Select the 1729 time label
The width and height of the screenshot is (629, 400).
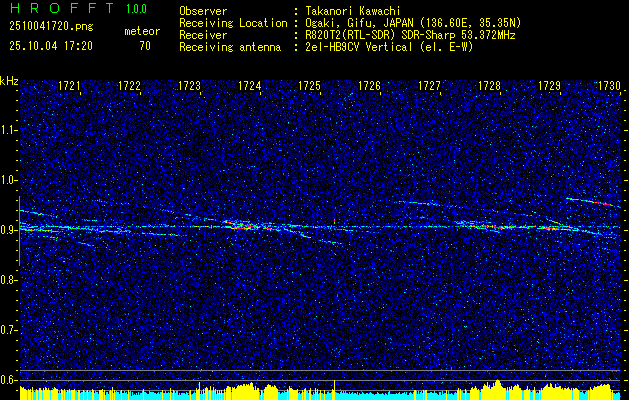click(549, 86)
